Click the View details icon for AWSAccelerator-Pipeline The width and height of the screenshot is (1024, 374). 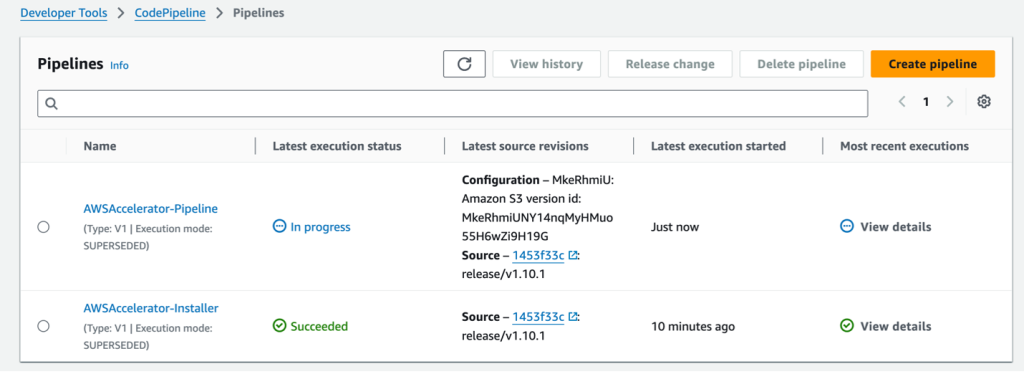(x=847, y=227)
